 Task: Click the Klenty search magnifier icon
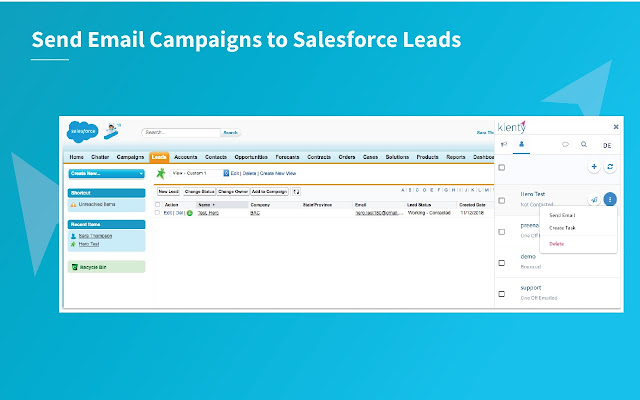point(584,144)
